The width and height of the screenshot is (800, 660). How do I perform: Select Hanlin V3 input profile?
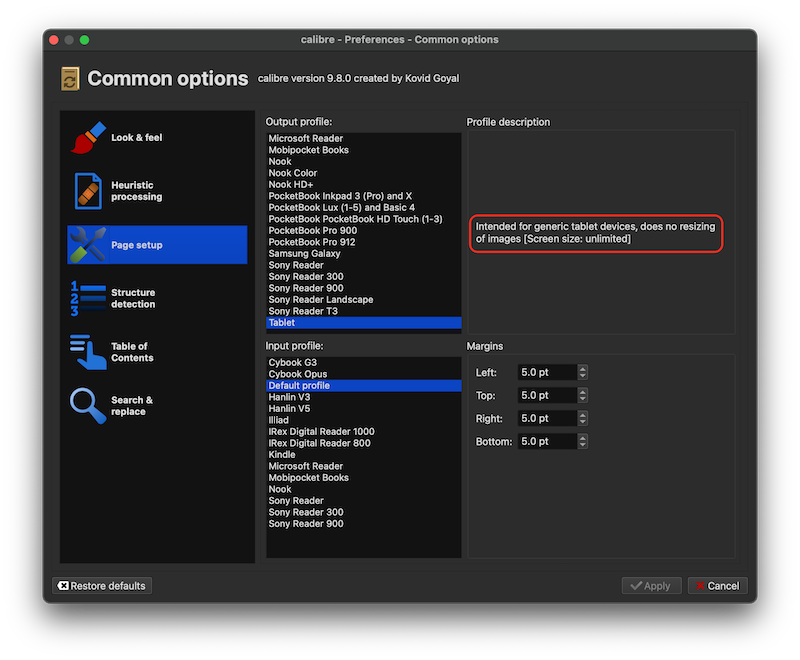pyautogui.click(x=364, y=397)
